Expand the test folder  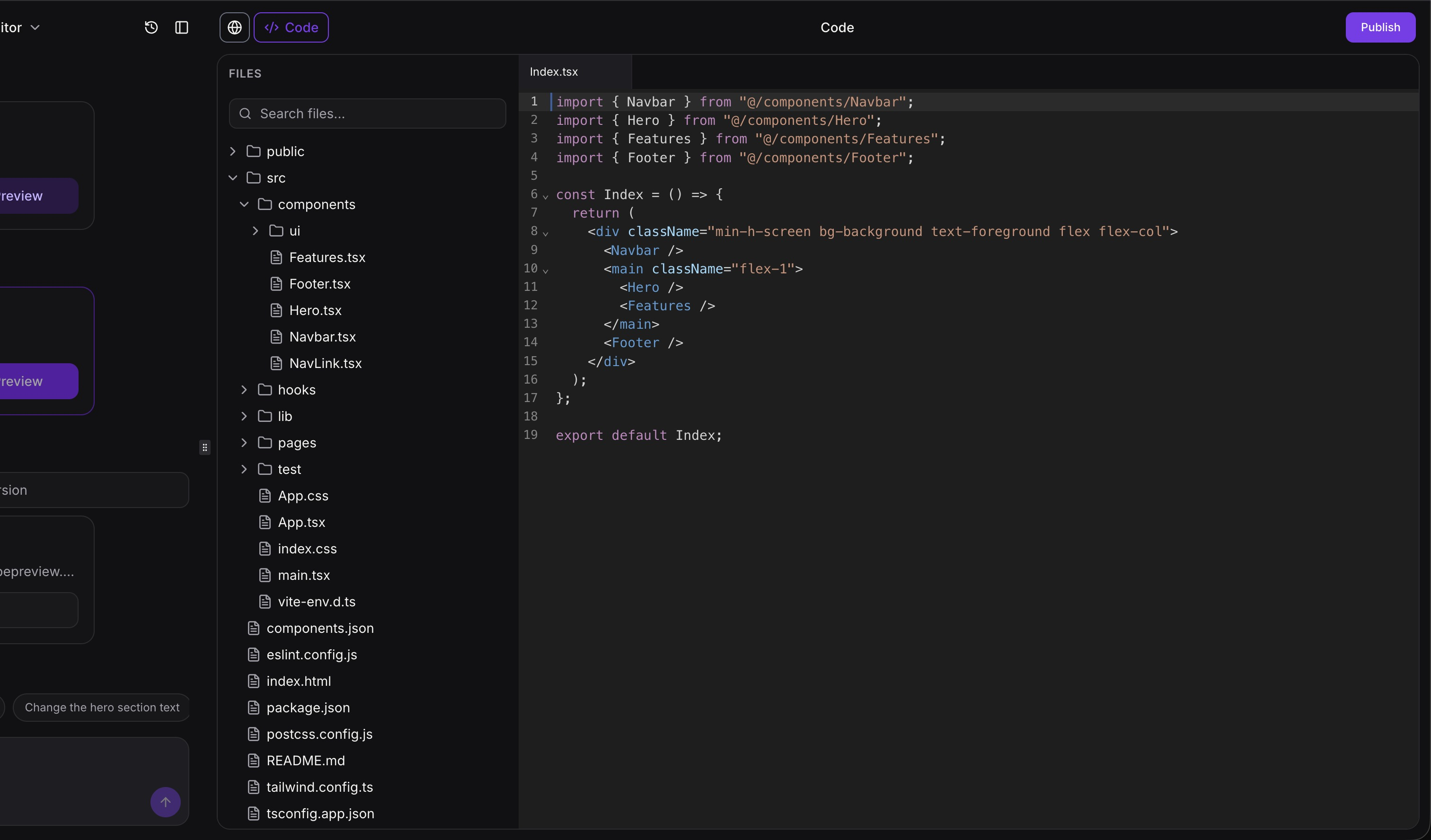click(244, 469)
